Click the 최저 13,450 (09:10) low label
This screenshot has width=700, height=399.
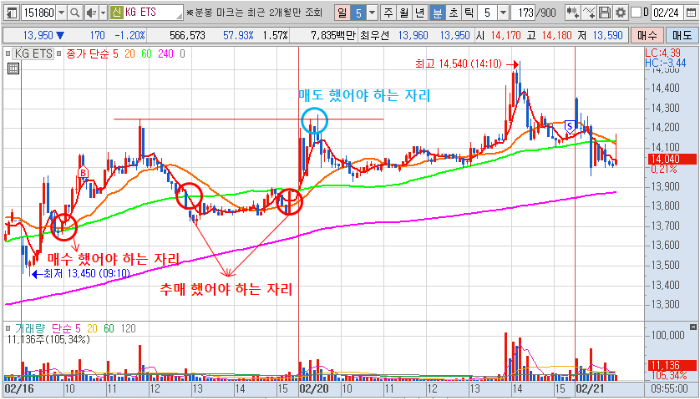click(x=87, y=273)
